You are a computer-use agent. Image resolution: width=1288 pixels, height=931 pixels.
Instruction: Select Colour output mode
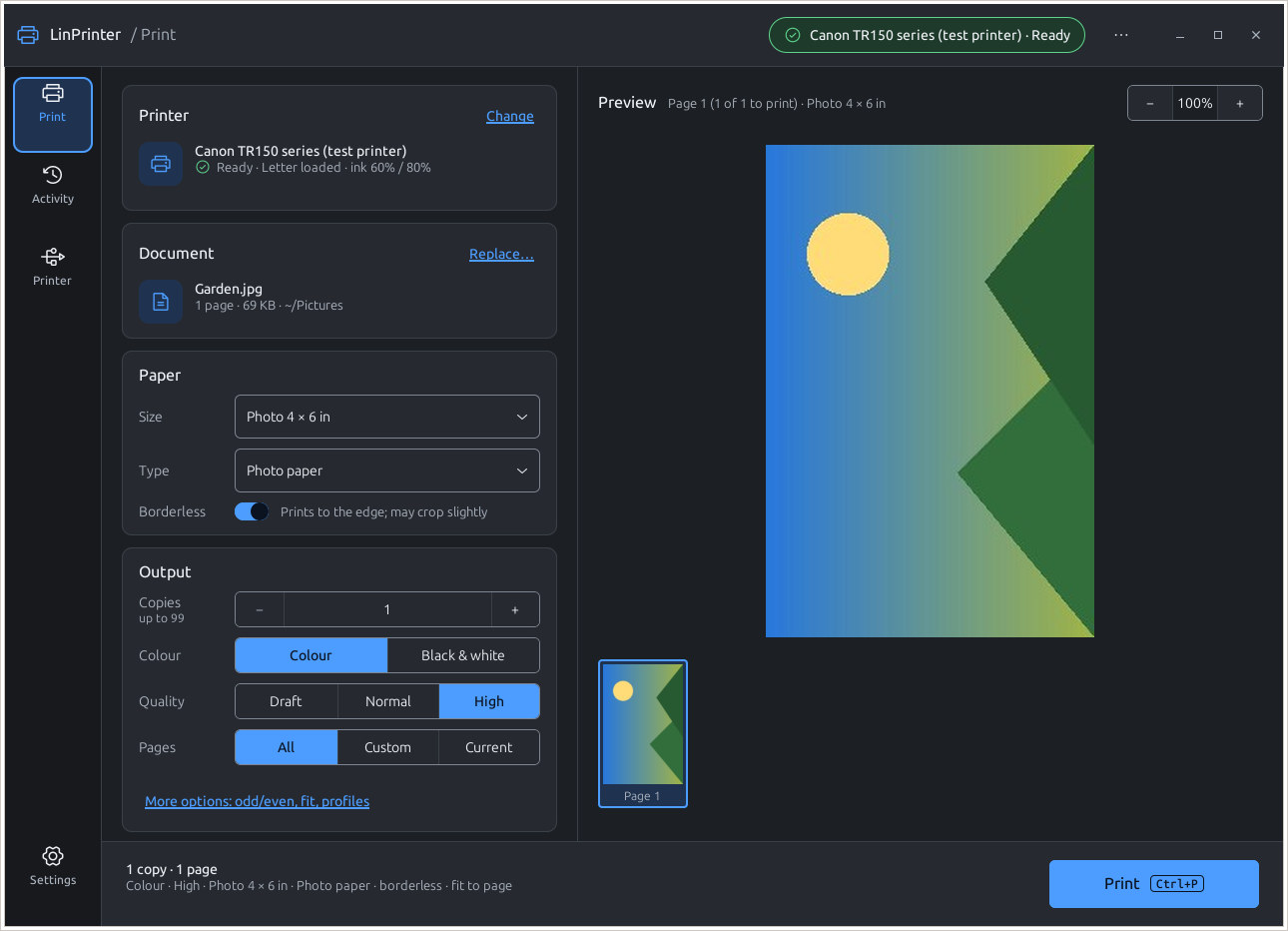(x=311, y=655)
